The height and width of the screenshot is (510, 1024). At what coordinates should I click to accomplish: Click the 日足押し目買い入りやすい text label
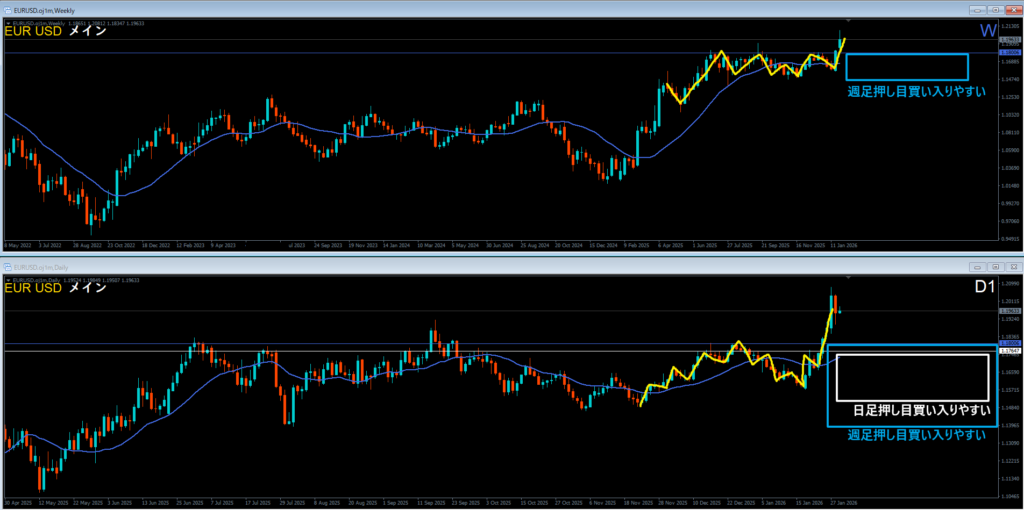click(x=921, y=410)
